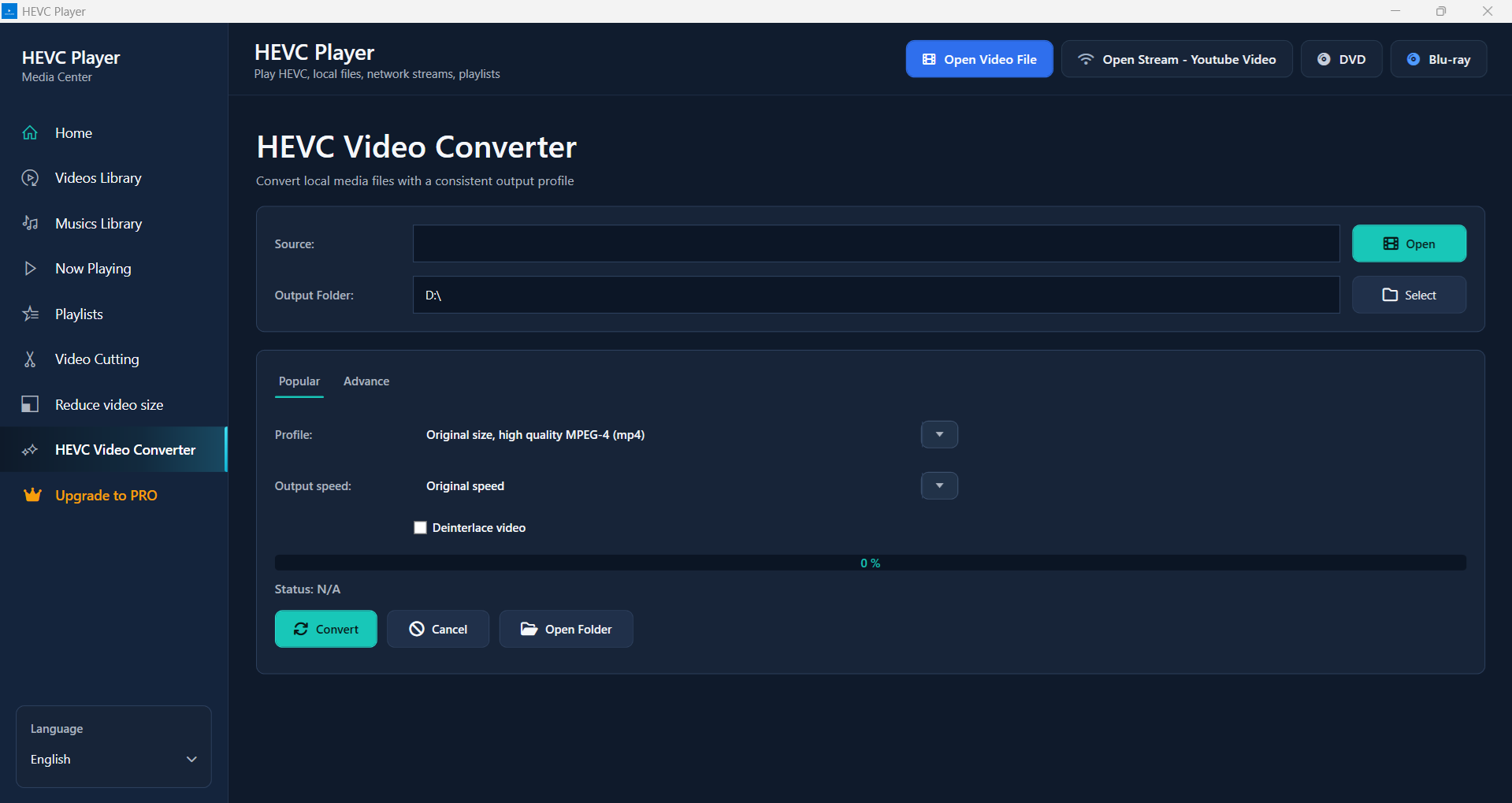This screenshot has width=1512, height=803.
Task: Click the Output Folder path field
Action: (x=876, y=295)
